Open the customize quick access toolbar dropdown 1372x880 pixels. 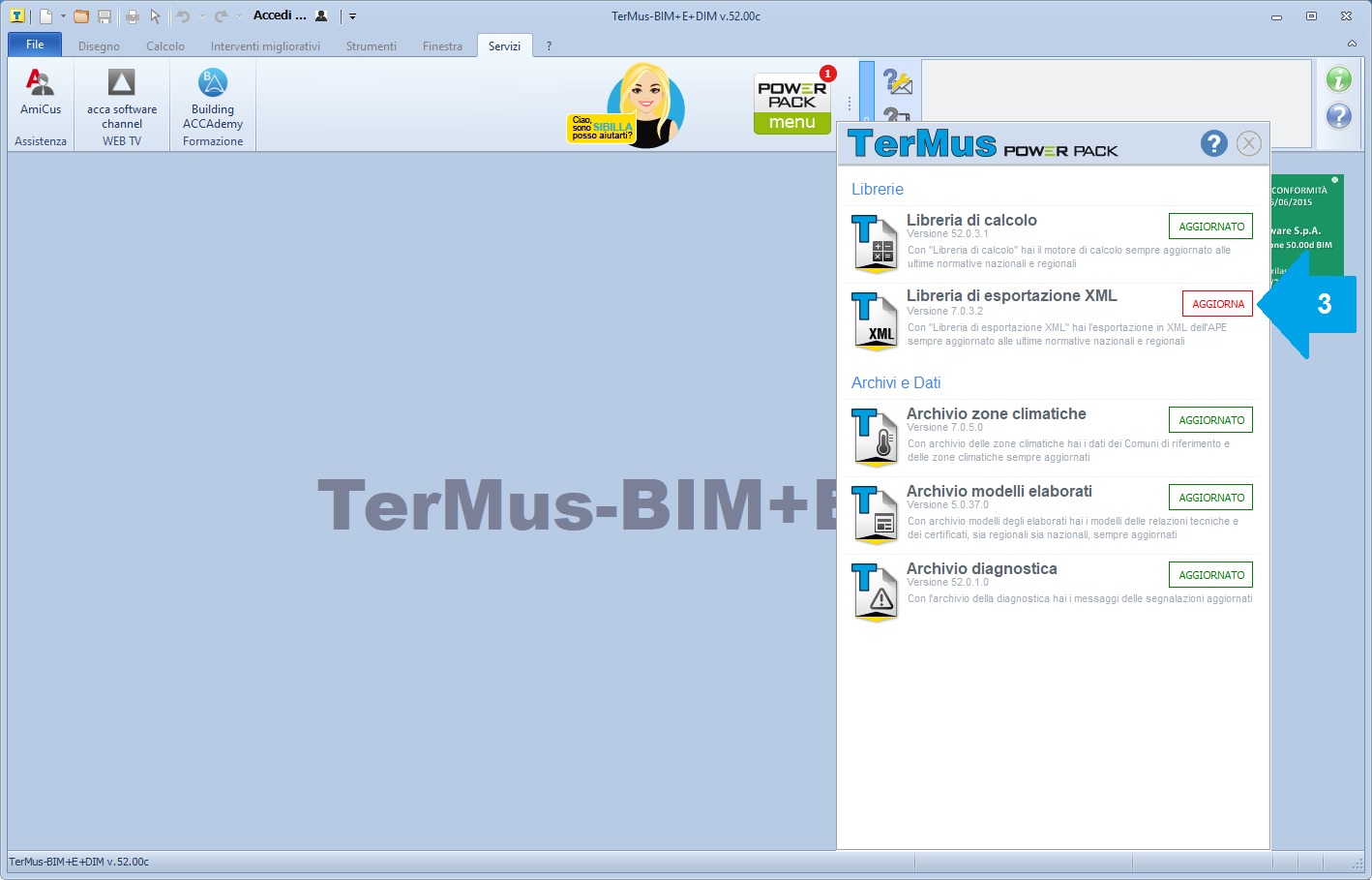(353, 16)
